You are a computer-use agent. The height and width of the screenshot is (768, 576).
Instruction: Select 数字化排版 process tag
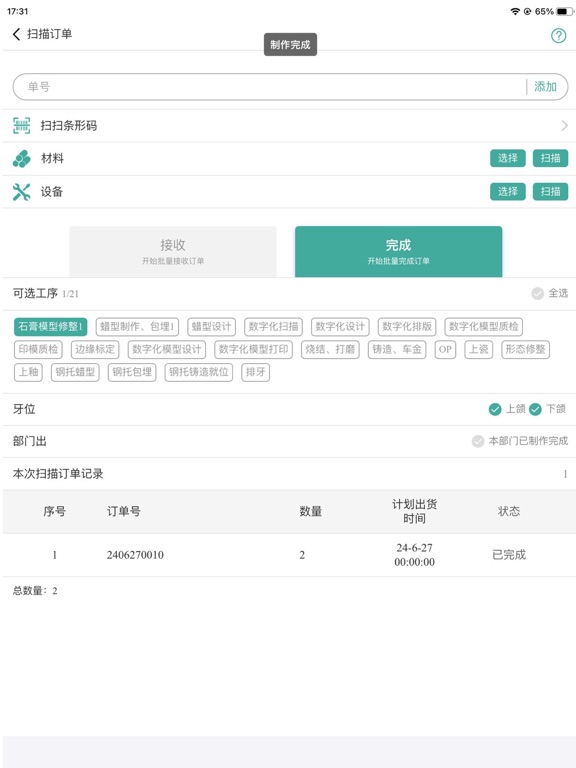tap(407, 327)
